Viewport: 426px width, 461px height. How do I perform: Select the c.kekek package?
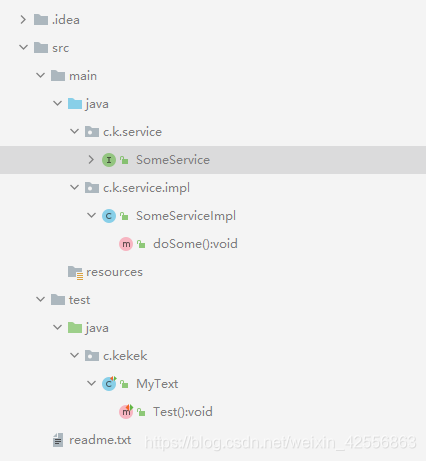[x=125, y=356]
